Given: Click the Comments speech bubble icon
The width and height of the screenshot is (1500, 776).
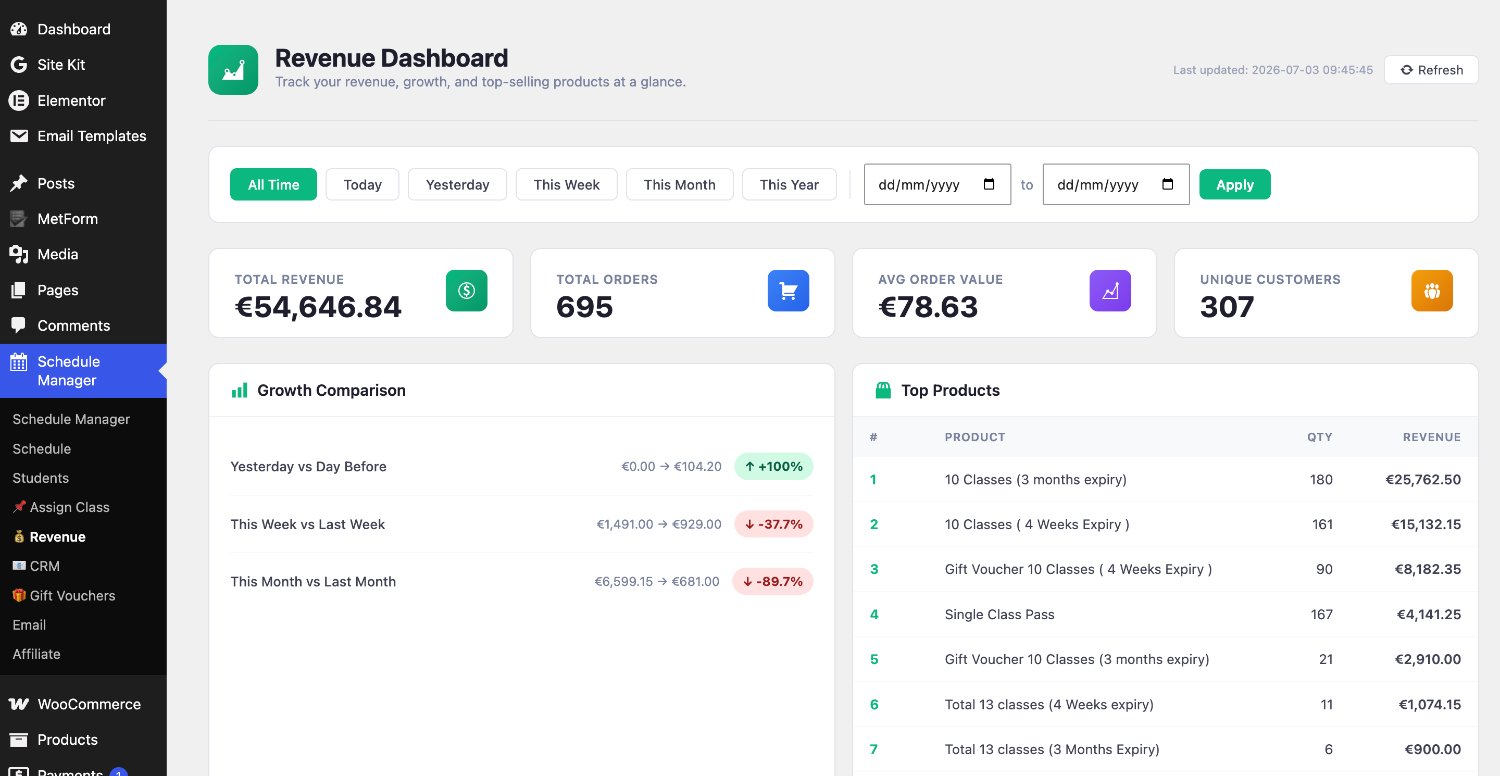Looking at the screenshot, I should 18,325.
